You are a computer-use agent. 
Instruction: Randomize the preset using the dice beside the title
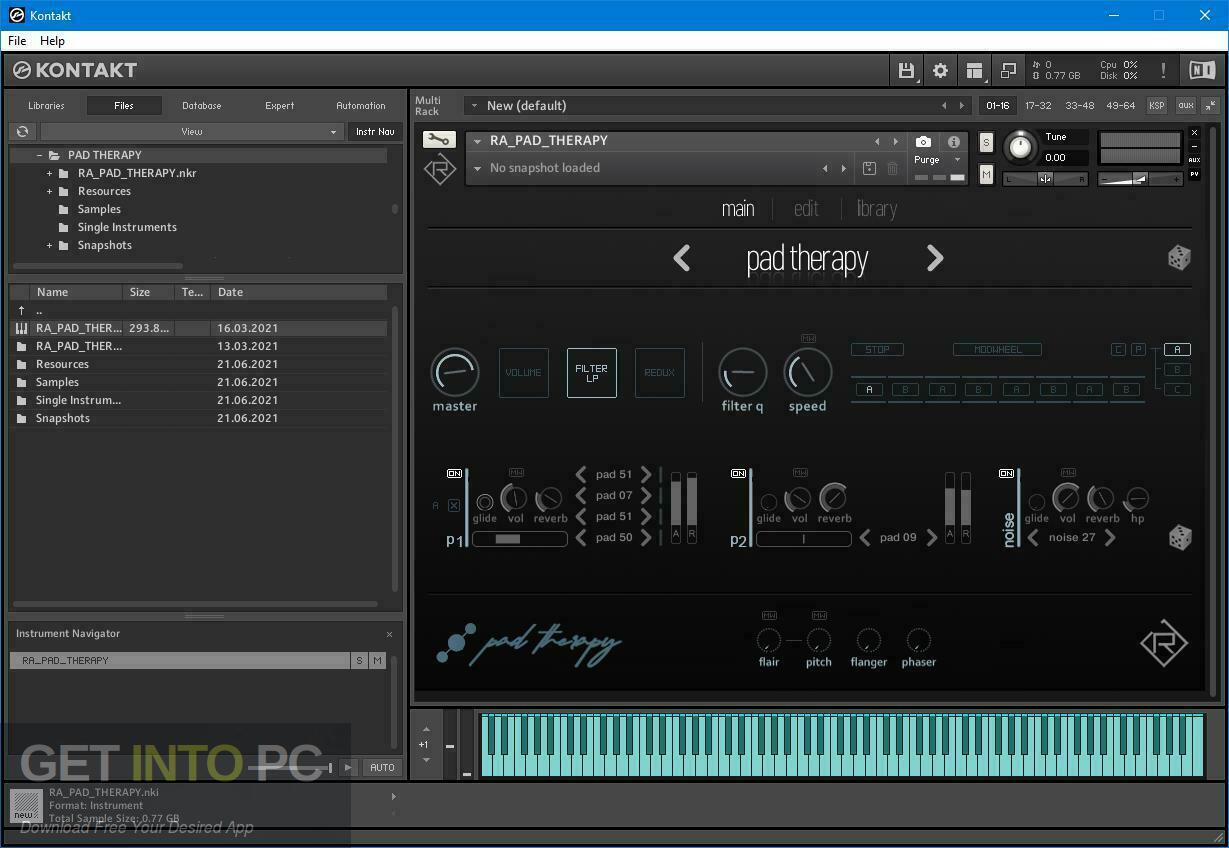click(x=1179, y=258)
